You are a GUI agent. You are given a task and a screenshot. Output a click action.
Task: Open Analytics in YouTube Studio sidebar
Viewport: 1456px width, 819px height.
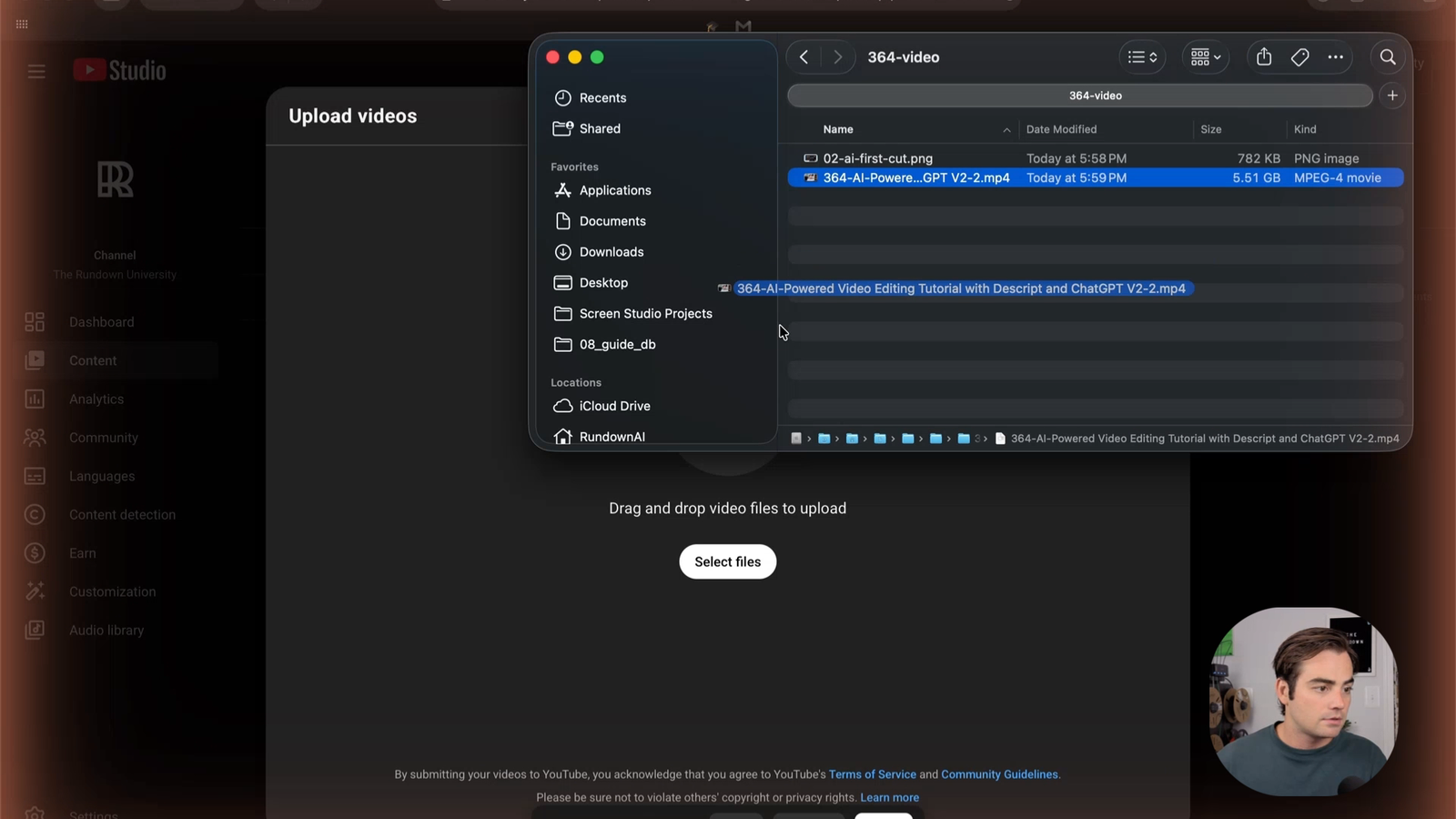tap(96, 399)
